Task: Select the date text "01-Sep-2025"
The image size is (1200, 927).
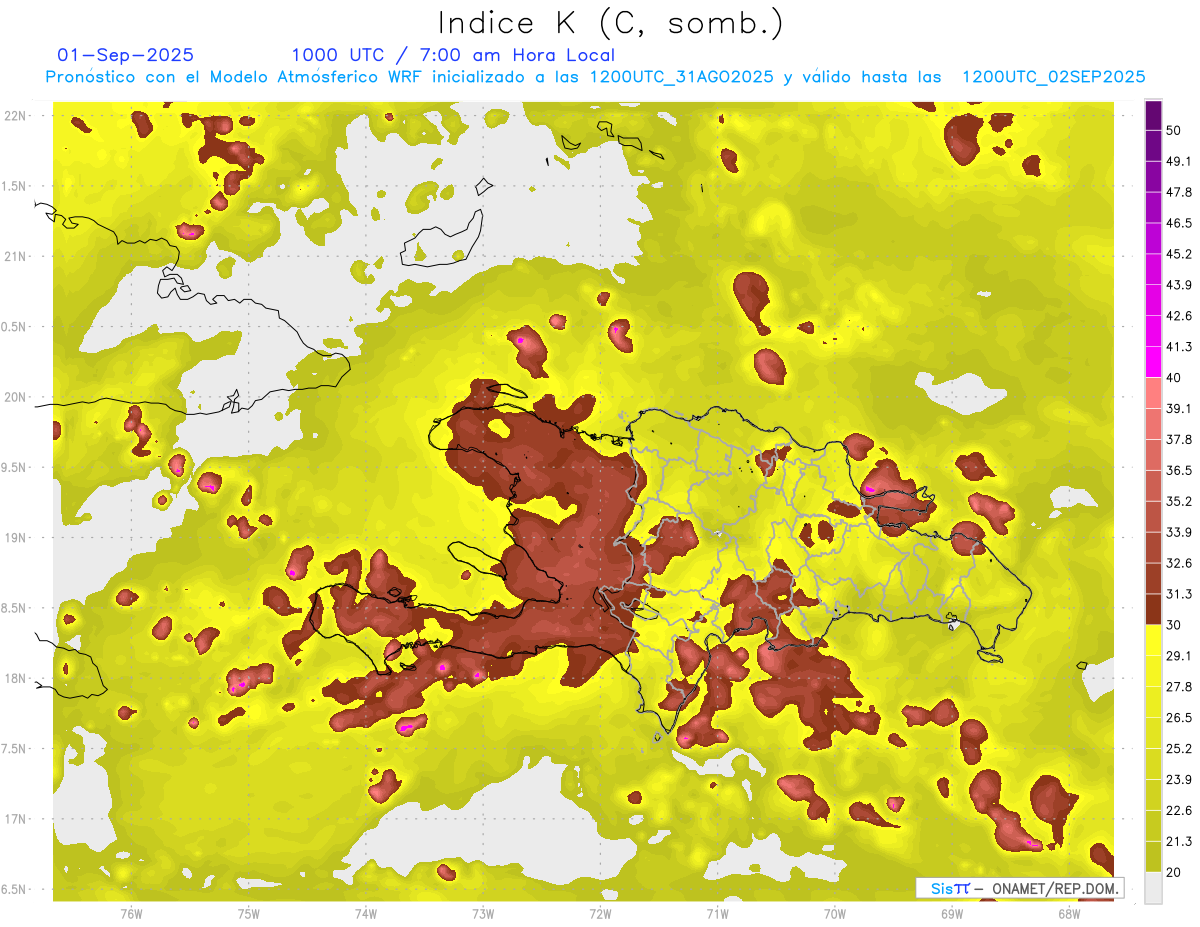Action: pyautogui.click(x=126, y=55)
